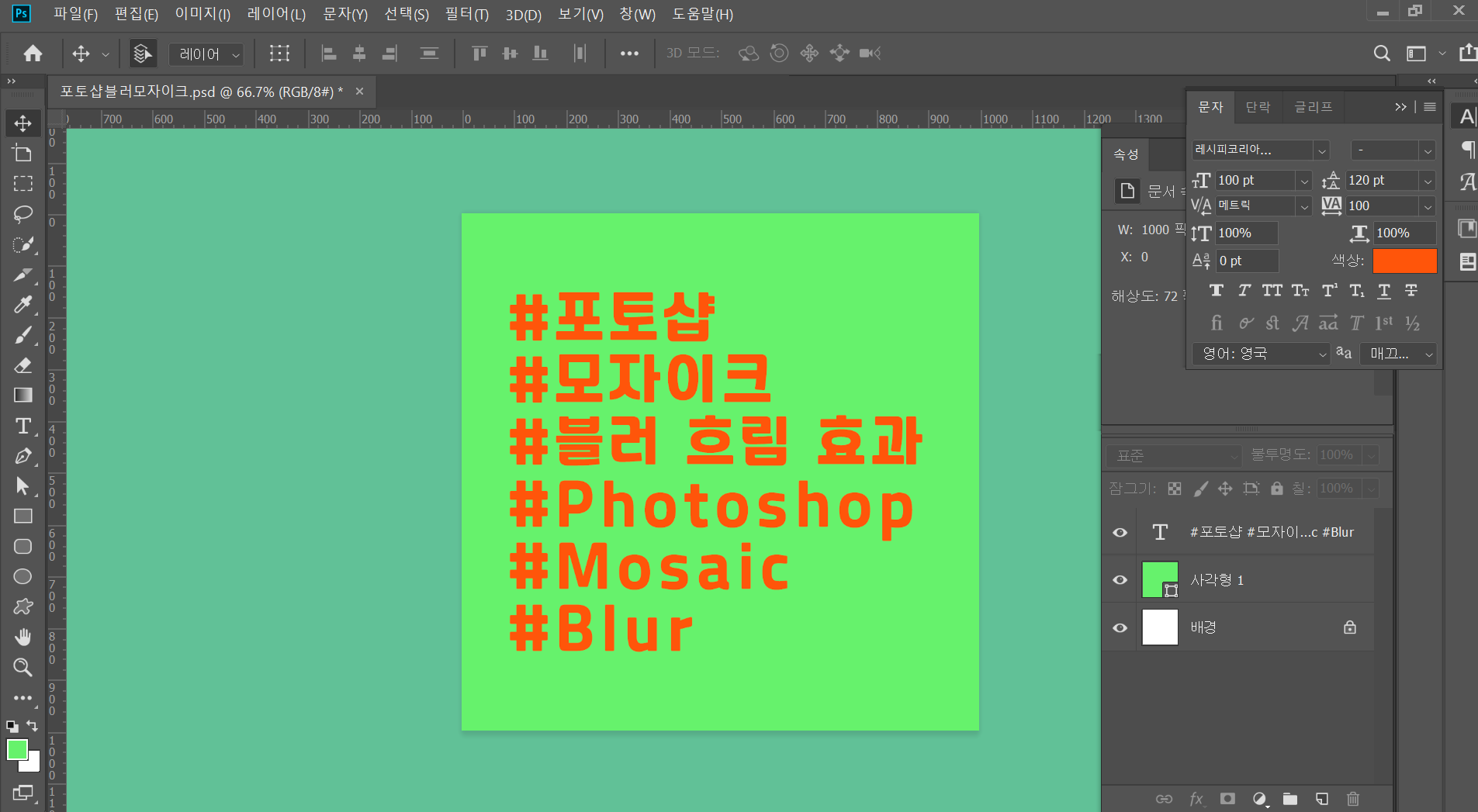Close the 포토샵블러모자이크.psd document tab

tap(359, 92)
